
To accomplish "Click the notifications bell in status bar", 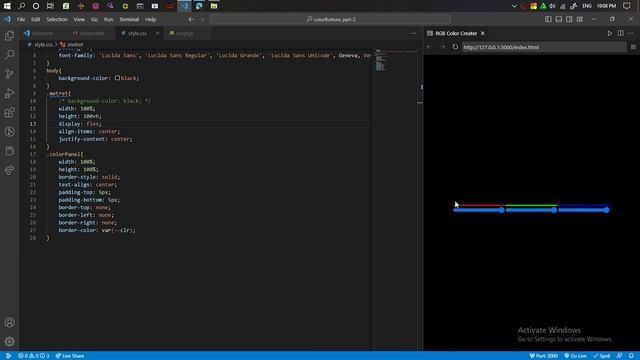I will 631,356.
